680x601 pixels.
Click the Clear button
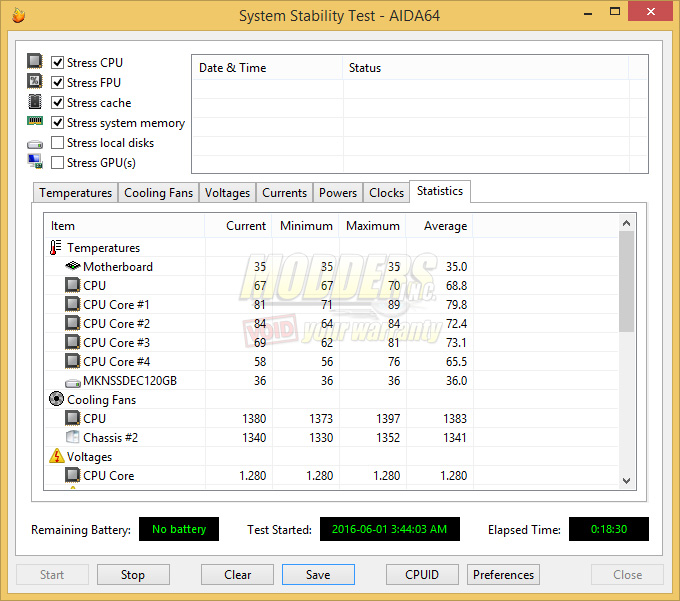pyautogui.click(x=237, y=575)
